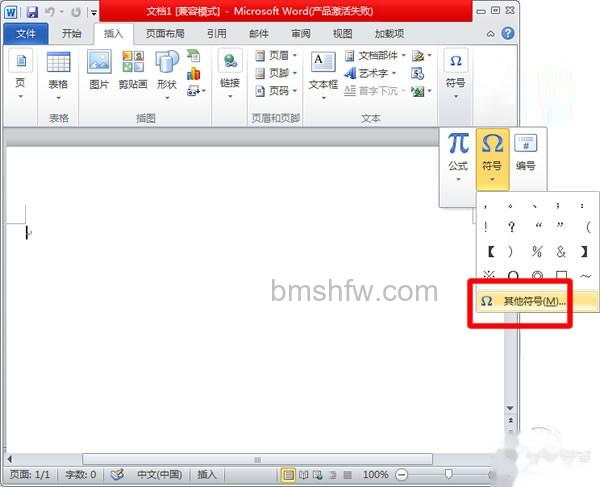Click the 字数: 0 word count
Screen dimensions: 600x487
(x=80, y=475)
